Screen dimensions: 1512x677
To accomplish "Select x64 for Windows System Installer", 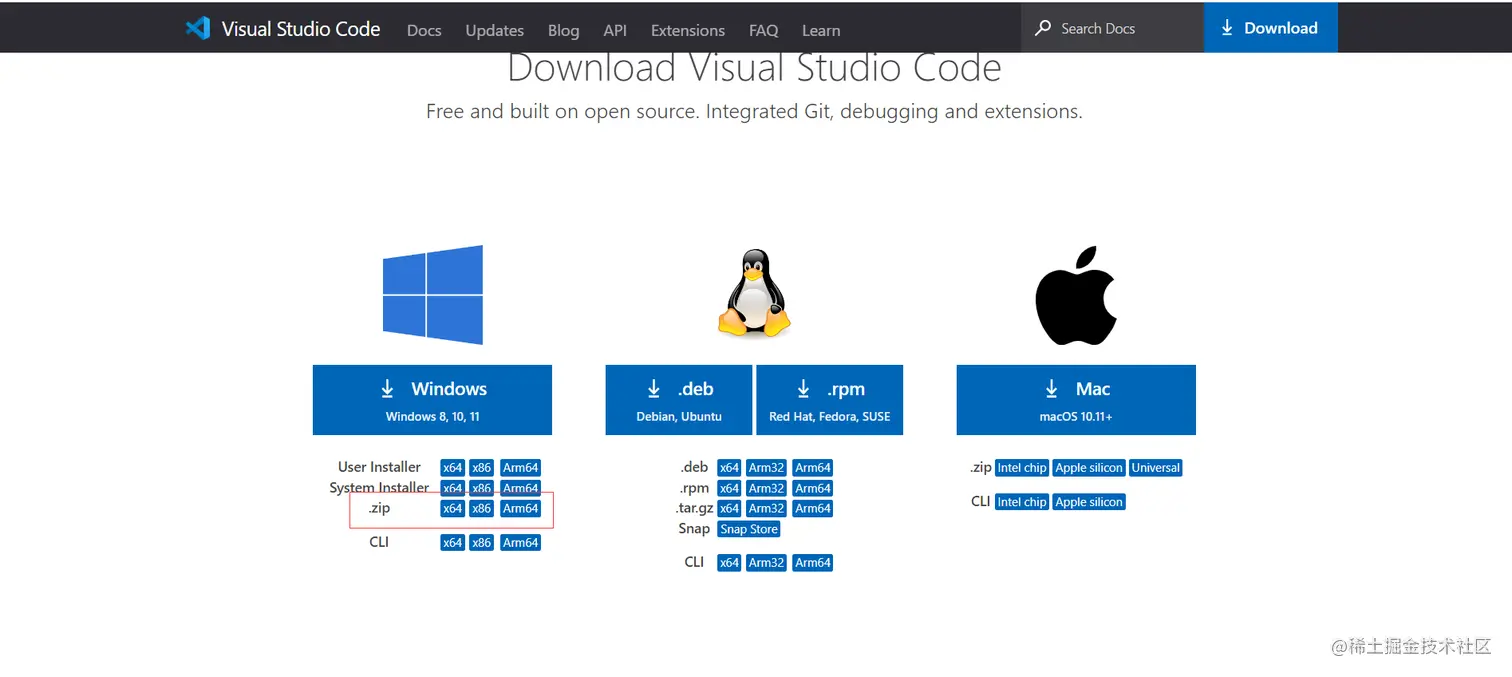I will coord(453,488).
